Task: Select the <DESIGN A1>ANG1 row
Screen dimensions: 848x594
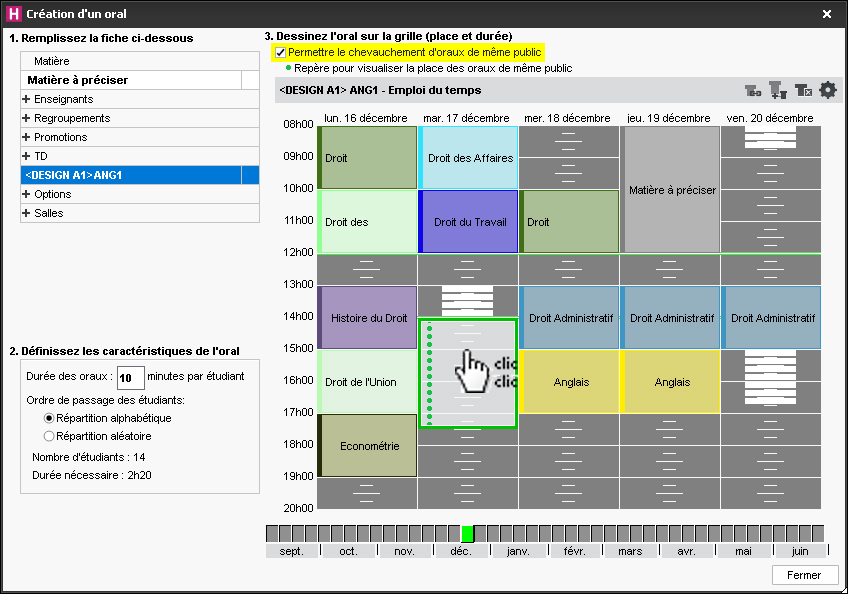Action: coord(140,175)
